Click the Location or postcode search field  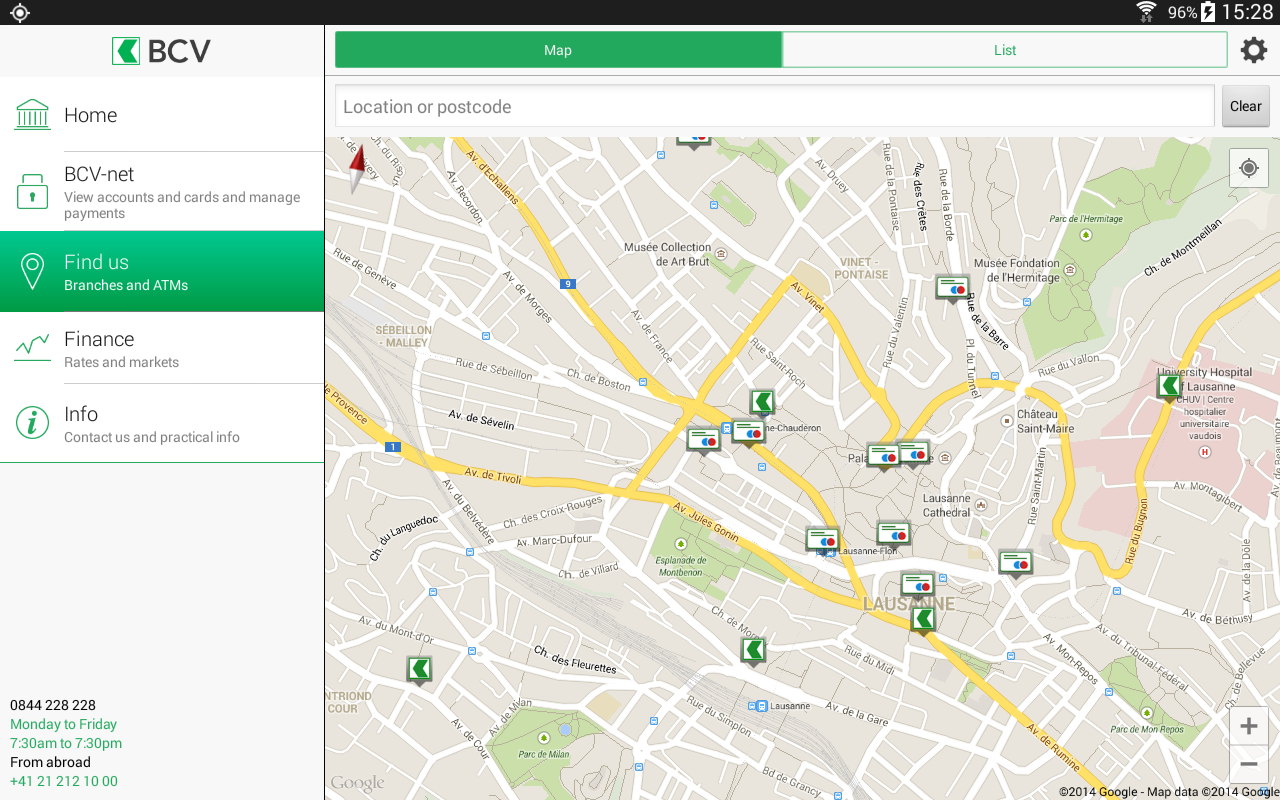(700, 106)
